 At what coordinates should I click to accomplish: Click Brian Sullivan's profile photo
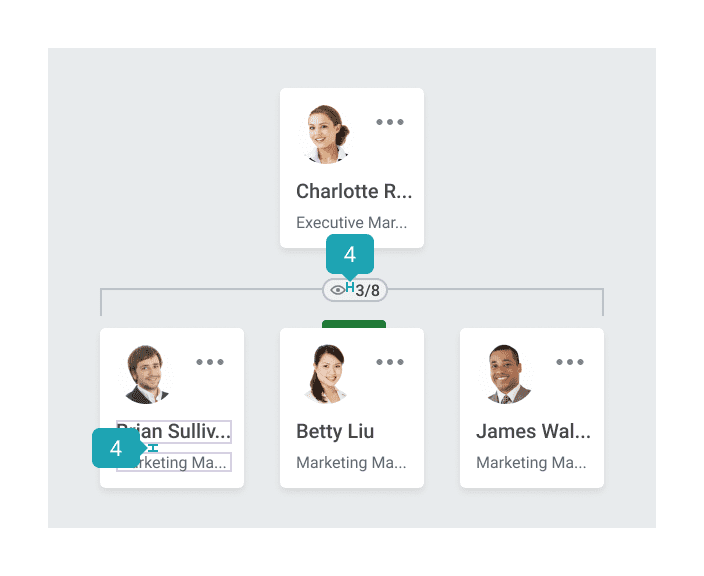pyautogui.click(x=147, y=373)
